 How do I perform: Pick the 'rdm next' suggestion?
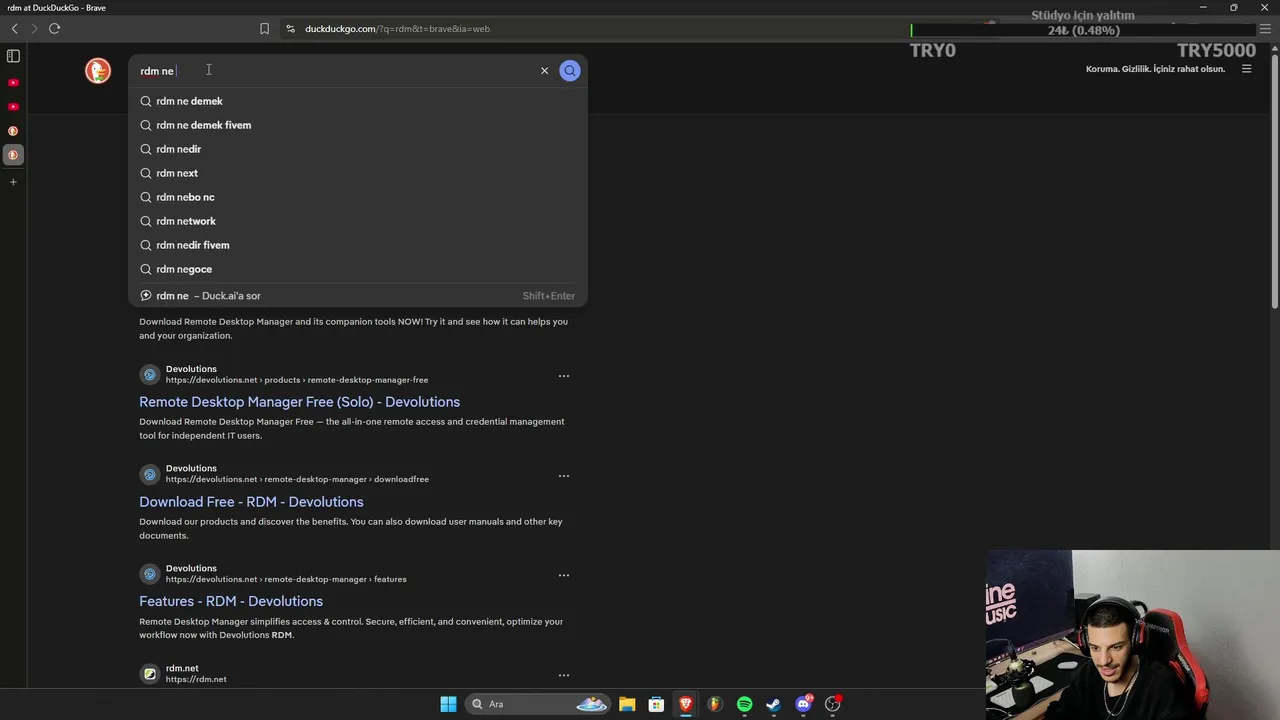(358, 173)
